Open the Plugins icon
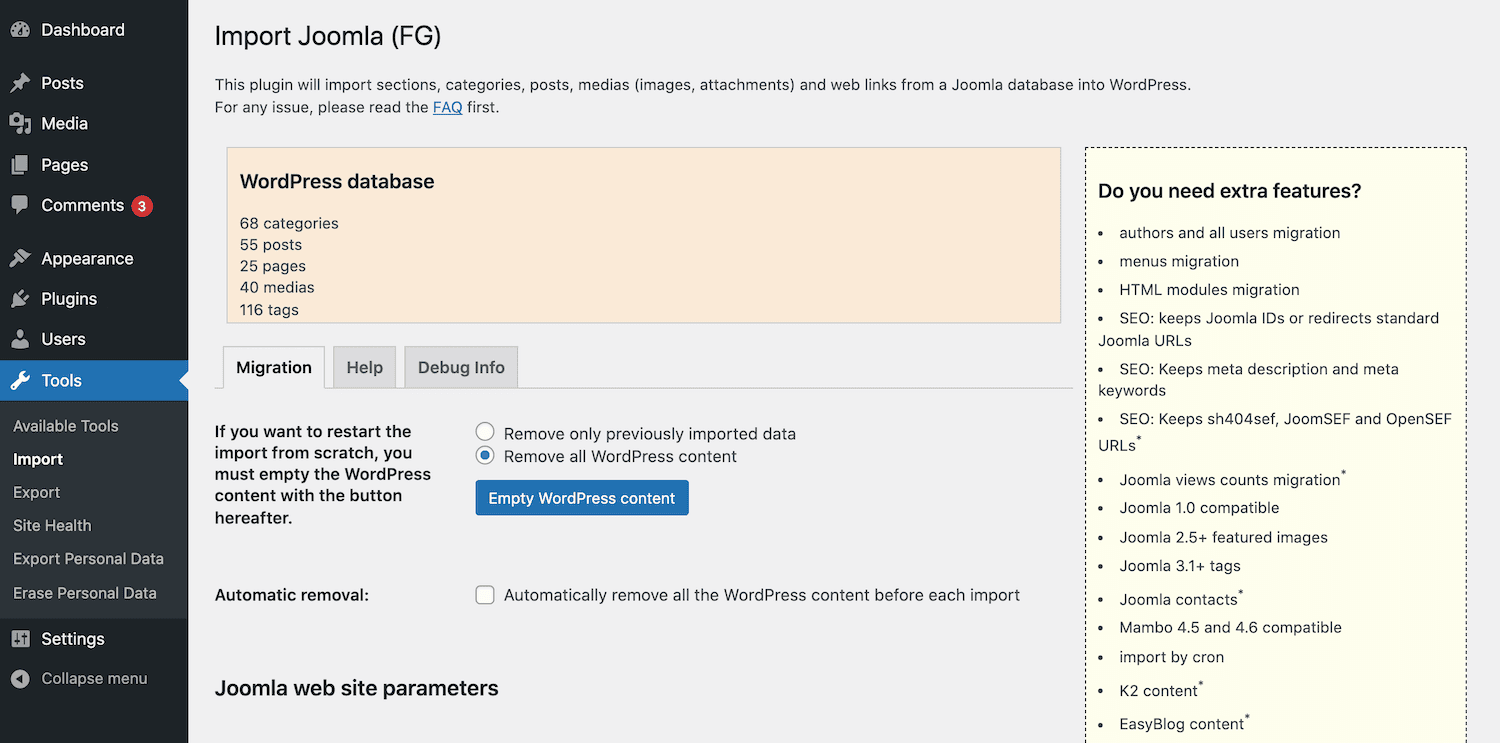Viewport: 1500px width, 743px height. pyautogui.click(x=21, y=299)
